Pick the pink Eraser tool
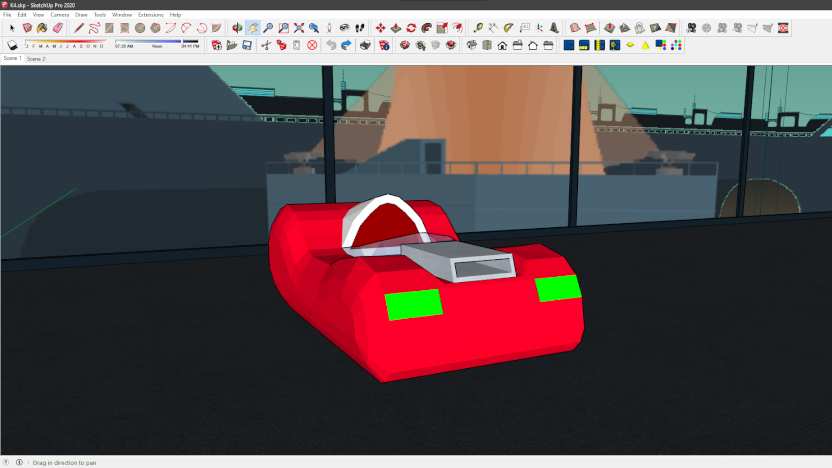Image resolution: width=832 pixels, height=468 pixels. pyautogui.click(x=57, y=28)
